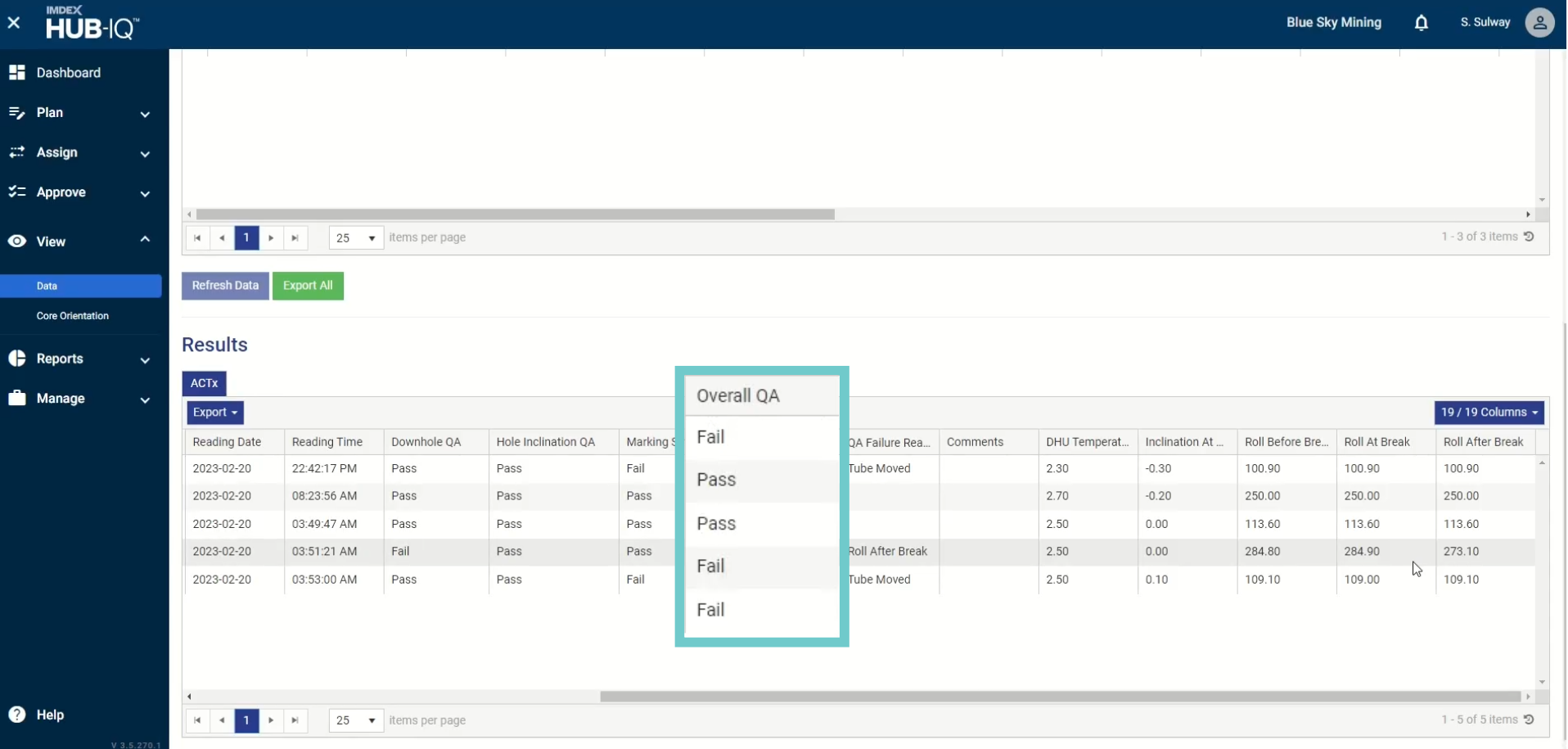The image size is (1568, 749).
Task: Open the user profile avatar icon
Action: [1539, 23]
